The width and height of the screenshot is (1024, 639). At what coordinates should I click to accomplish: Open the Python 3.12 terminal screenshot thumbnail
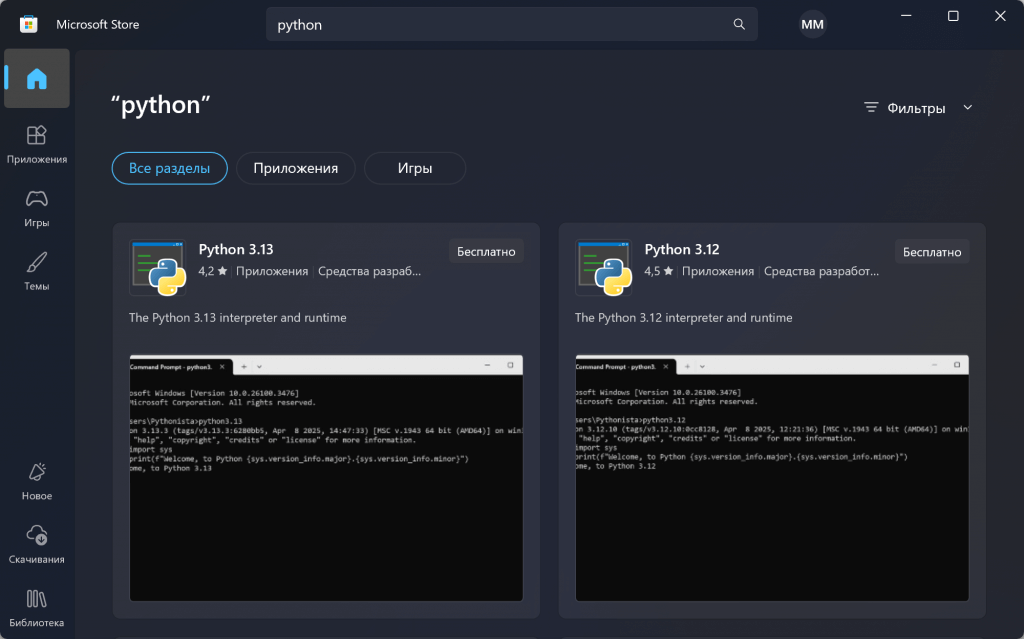click(772, 478)
